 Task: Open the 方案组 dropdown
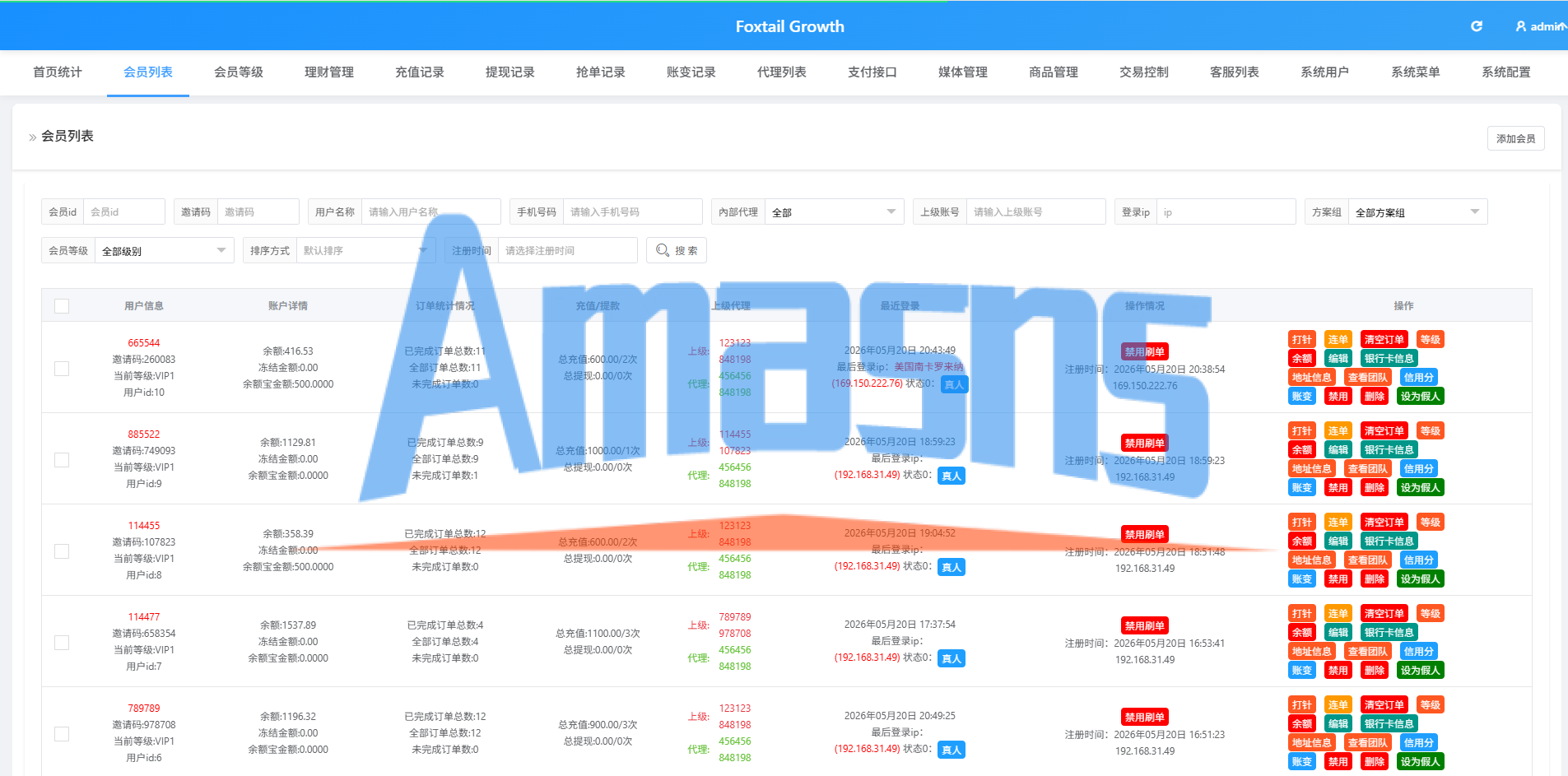1417,212
